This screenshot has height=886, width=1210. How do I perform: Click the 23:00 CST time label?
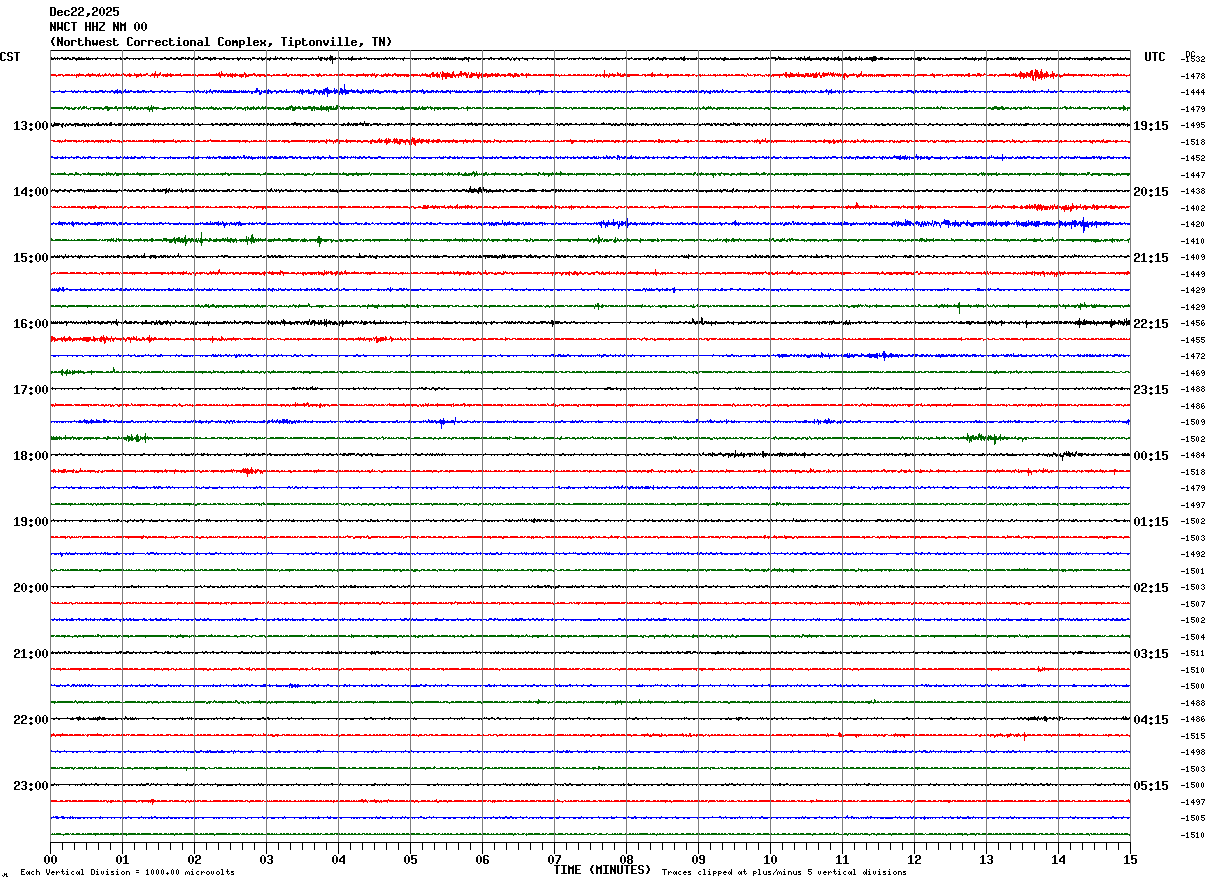tap(30, 786)
